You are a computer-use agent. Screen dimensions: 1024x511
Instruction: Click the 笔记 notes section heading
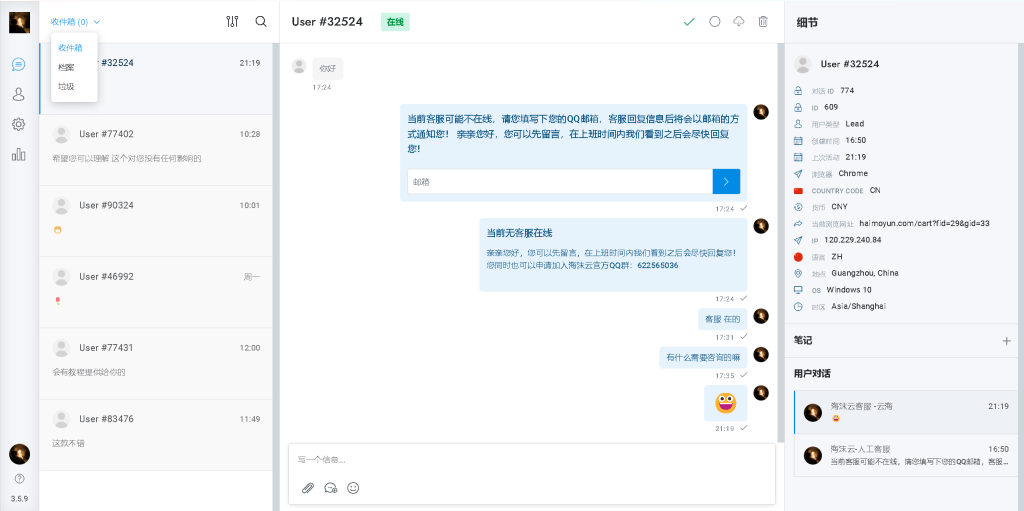pos(803,340)
